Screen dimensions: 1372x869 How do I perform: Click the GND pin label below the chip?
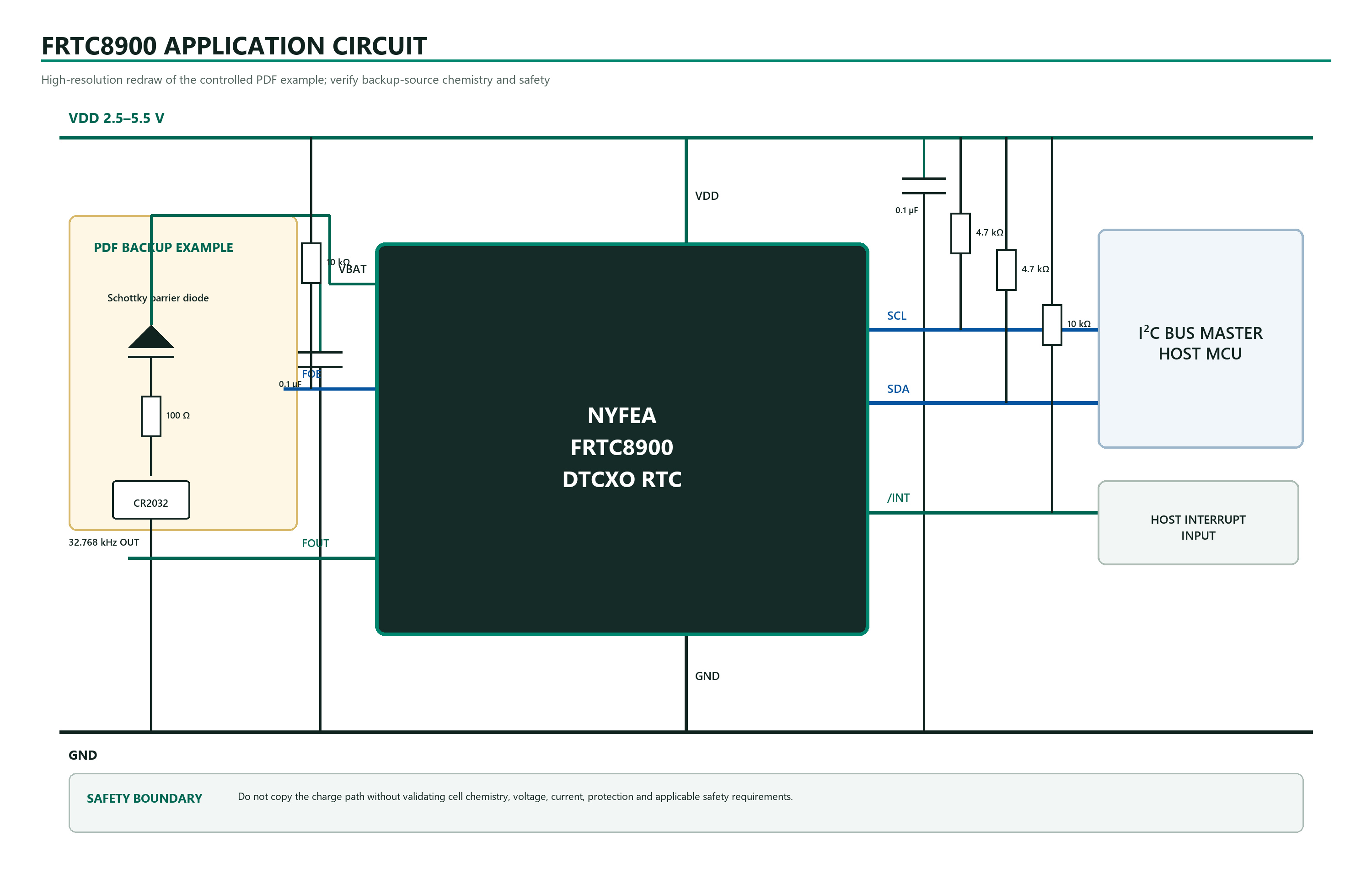pyautogui.click(x=707, y=676)
